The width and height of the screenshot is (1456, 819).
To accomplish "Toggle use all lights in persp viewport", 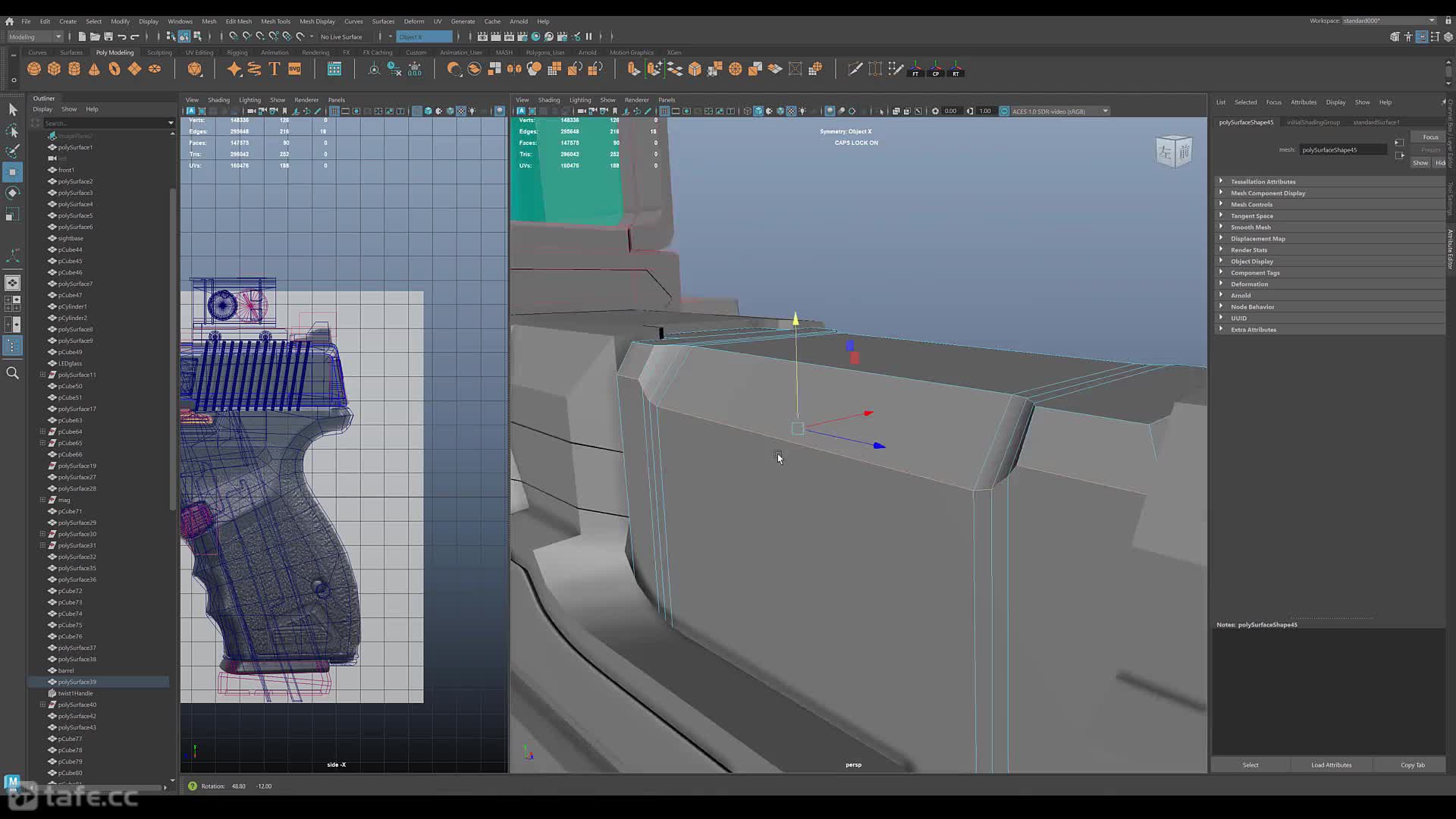I will click(802, 111).
